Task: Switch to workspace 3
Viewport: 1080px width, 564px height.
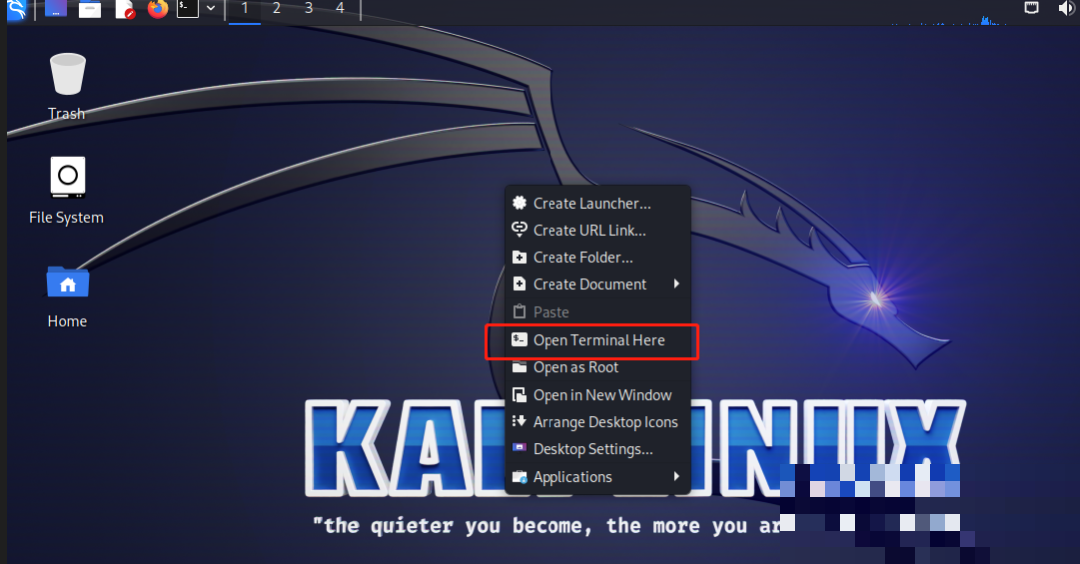Action: [309, 9]
